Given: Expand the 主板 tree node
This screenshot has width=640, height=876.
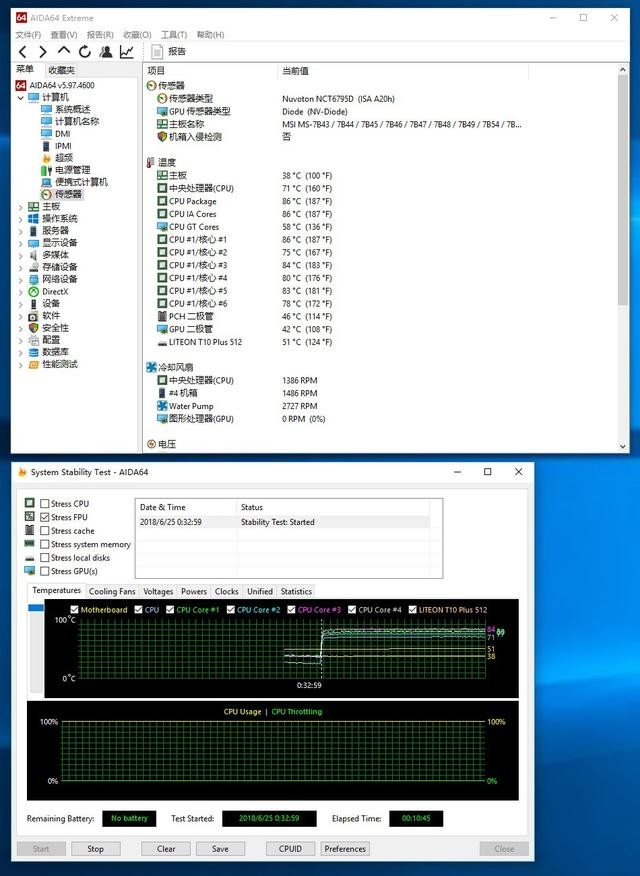Looking at the screenshot, I should [21, 207].
